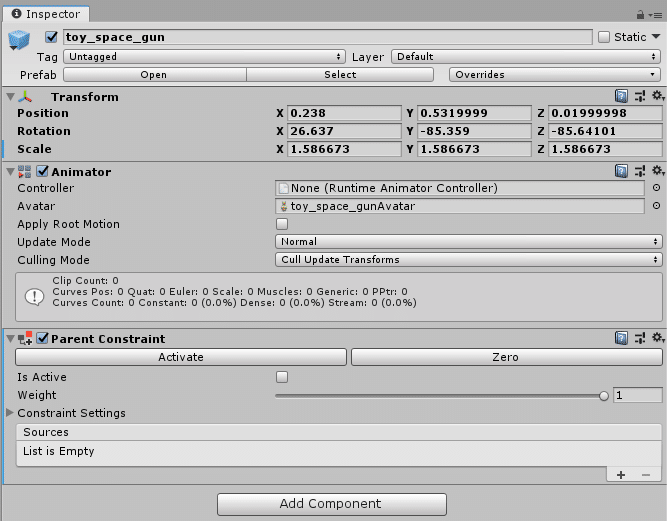Screen dimensions: 667x521
Task: Open the Transform preset selector icon
Action: [640, 96]
